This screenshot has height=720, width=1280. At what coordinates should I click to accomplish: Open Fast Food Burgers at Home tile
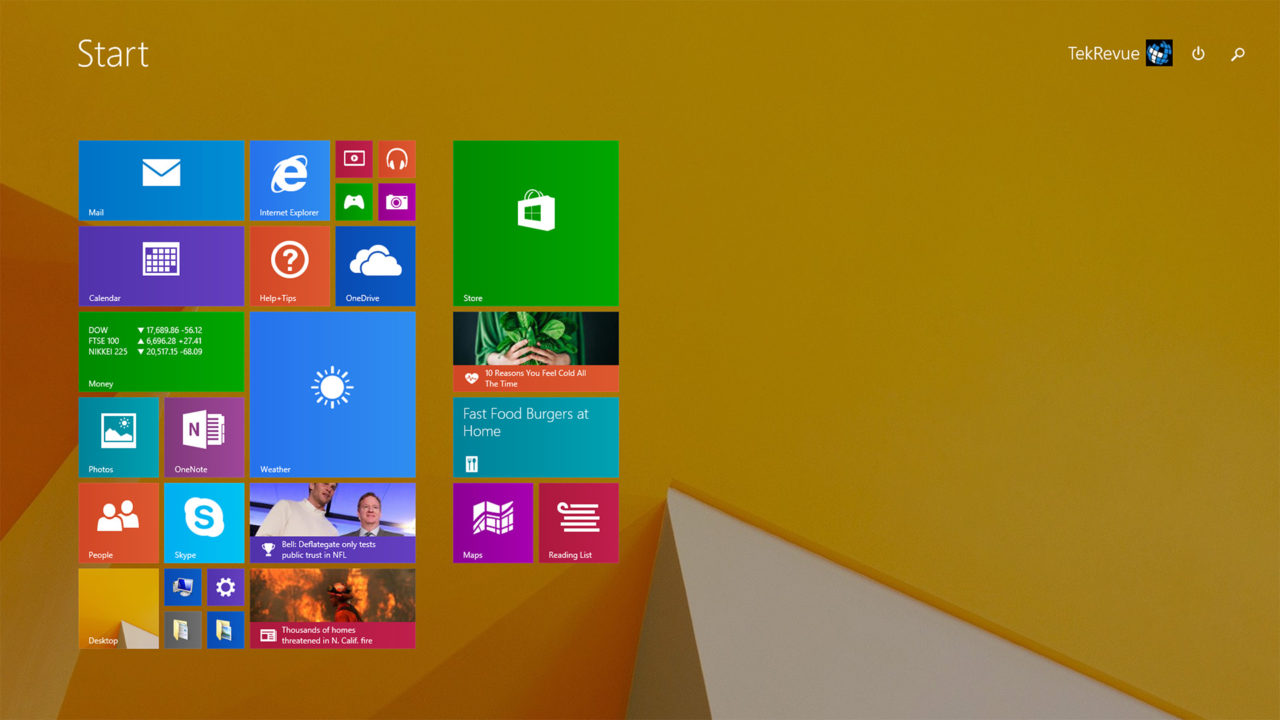tap(536, 438)
